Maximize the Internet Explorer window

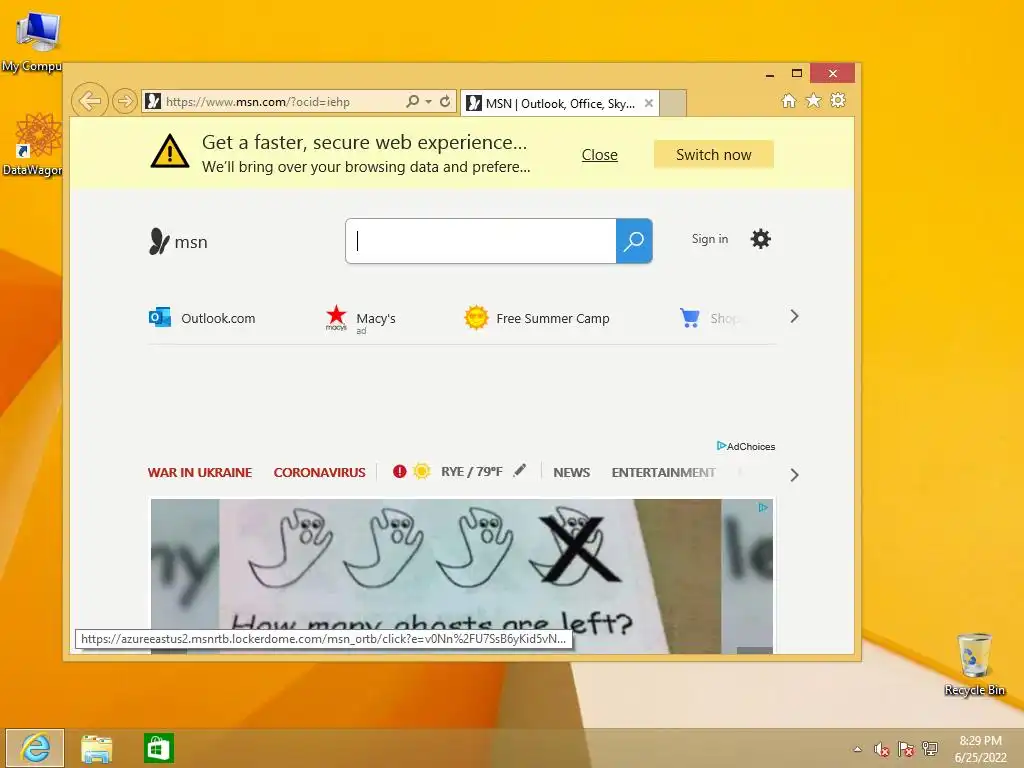796,73
